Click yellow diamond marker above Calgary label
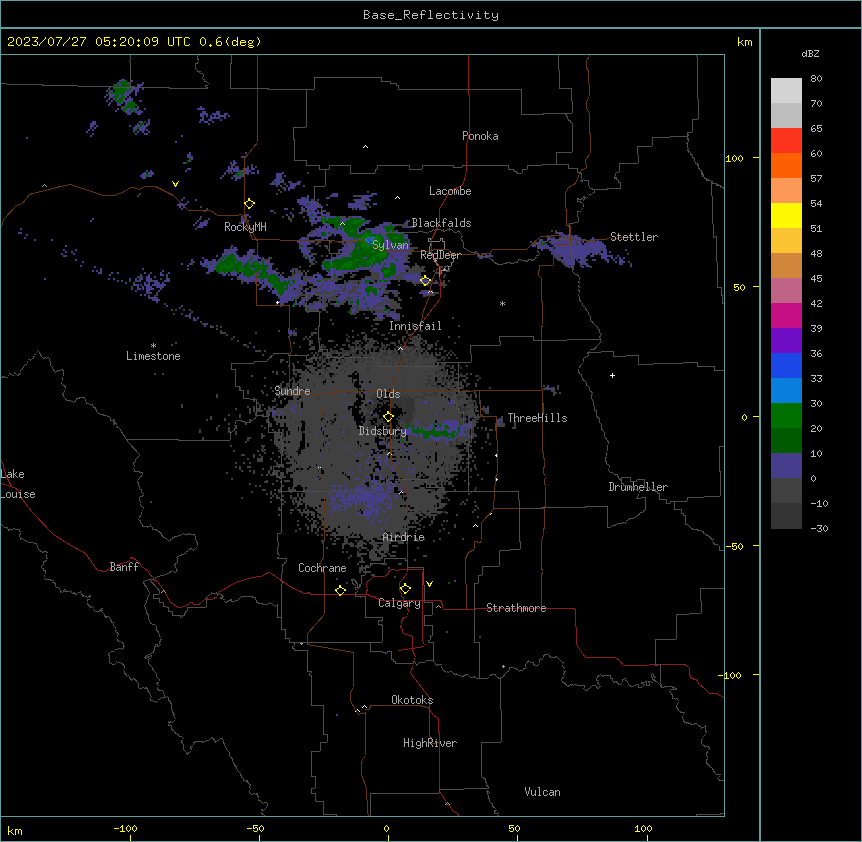 point(405,589)
